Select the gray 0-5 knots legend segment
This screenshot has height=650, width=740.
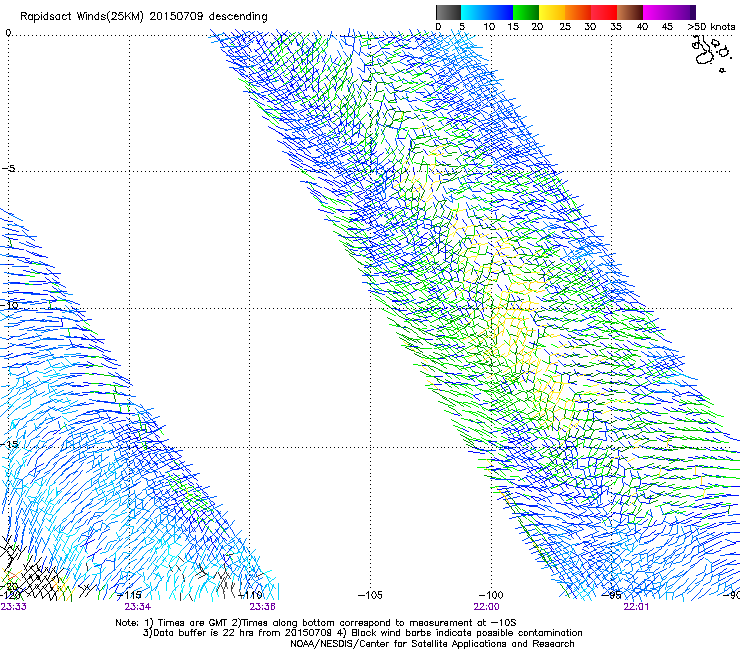448,12
